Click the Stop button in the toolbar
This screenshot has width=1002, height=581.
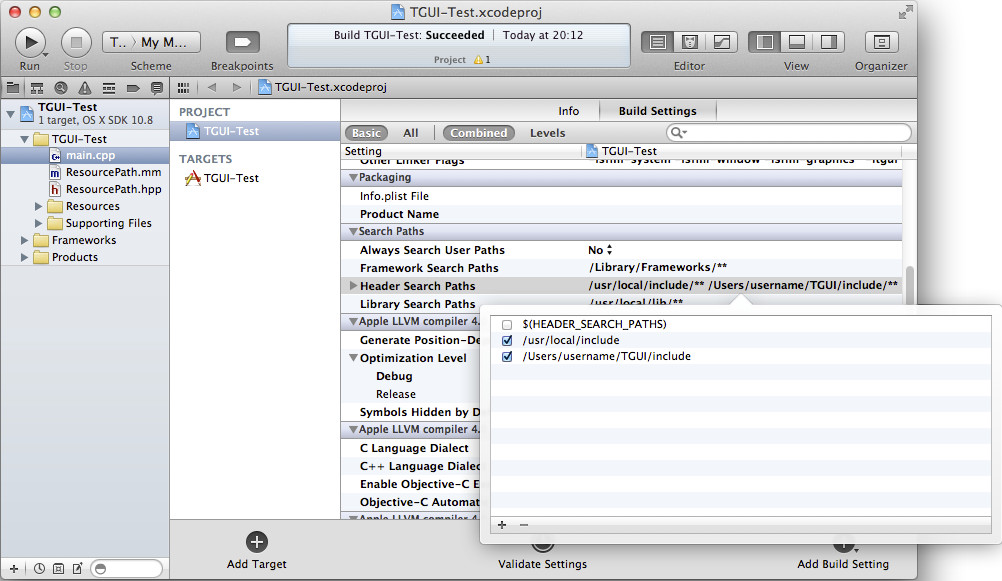click(x=76, y=43)
